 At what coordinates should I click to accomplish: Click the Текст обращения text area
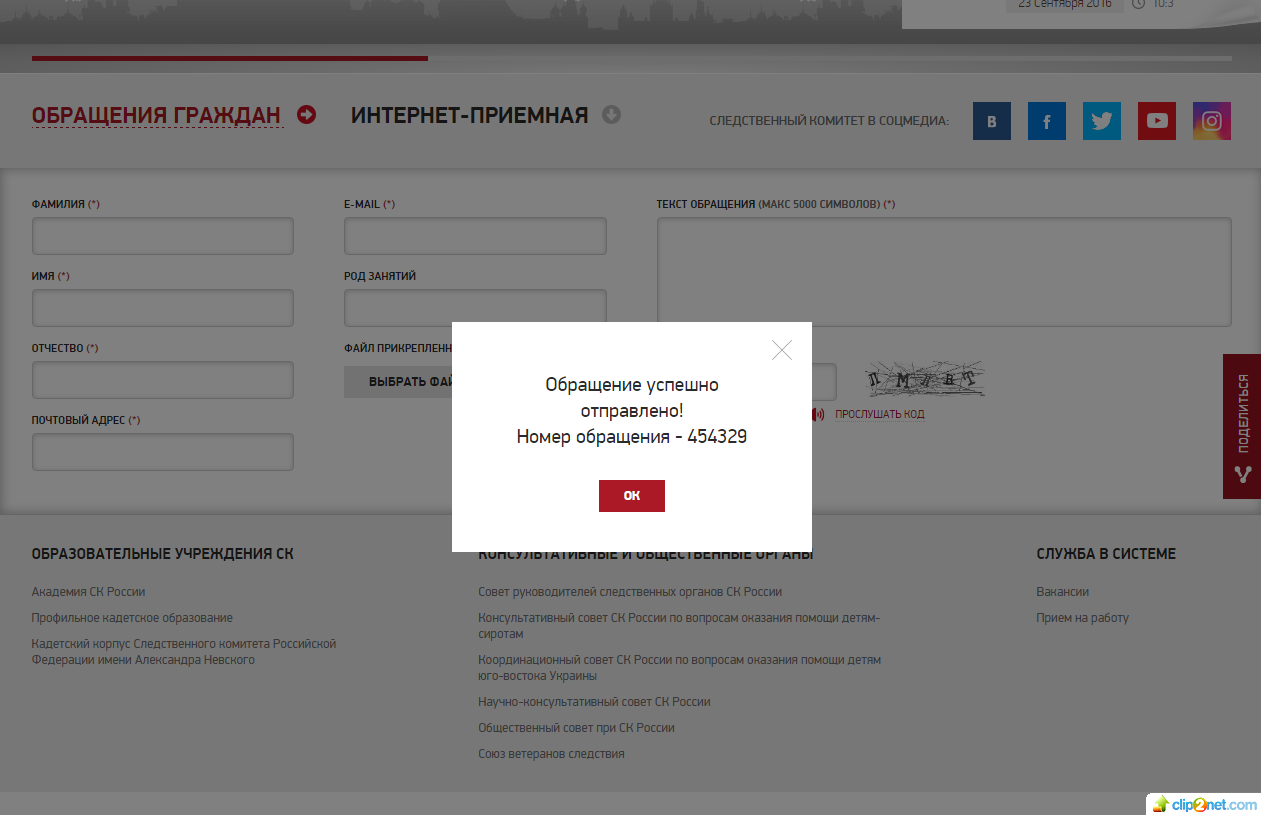[x=943, y=272]
